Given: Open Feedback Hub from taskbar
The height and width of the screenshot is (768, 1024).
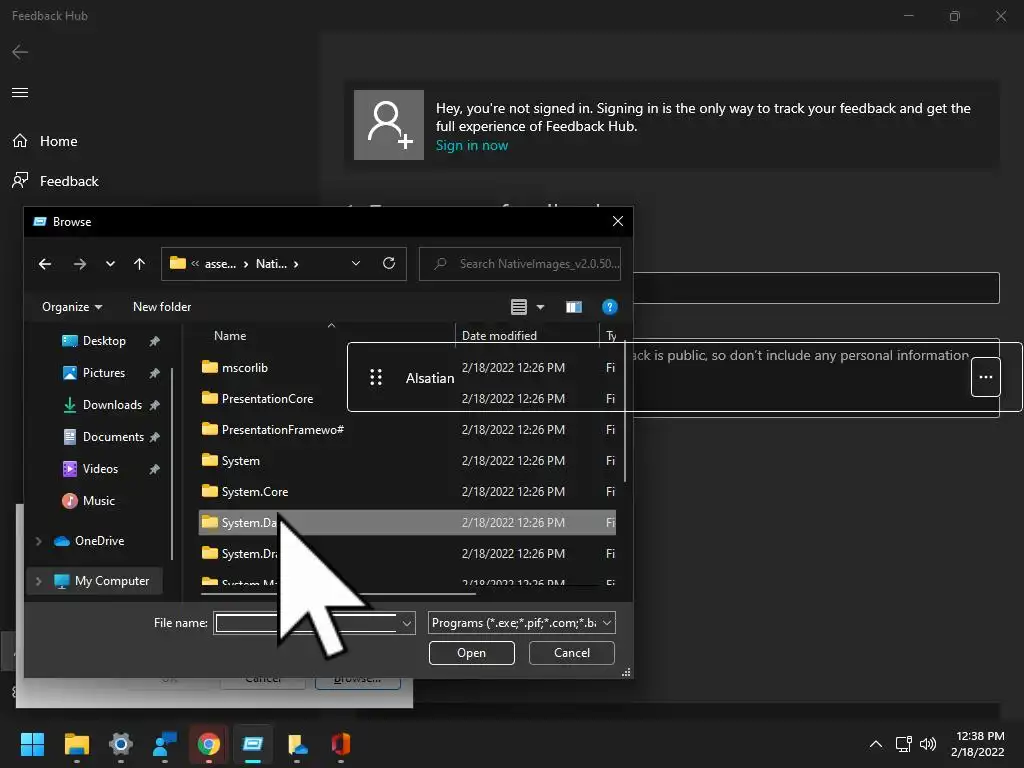Looking at the screenshot, I should (x=165, y=744).
